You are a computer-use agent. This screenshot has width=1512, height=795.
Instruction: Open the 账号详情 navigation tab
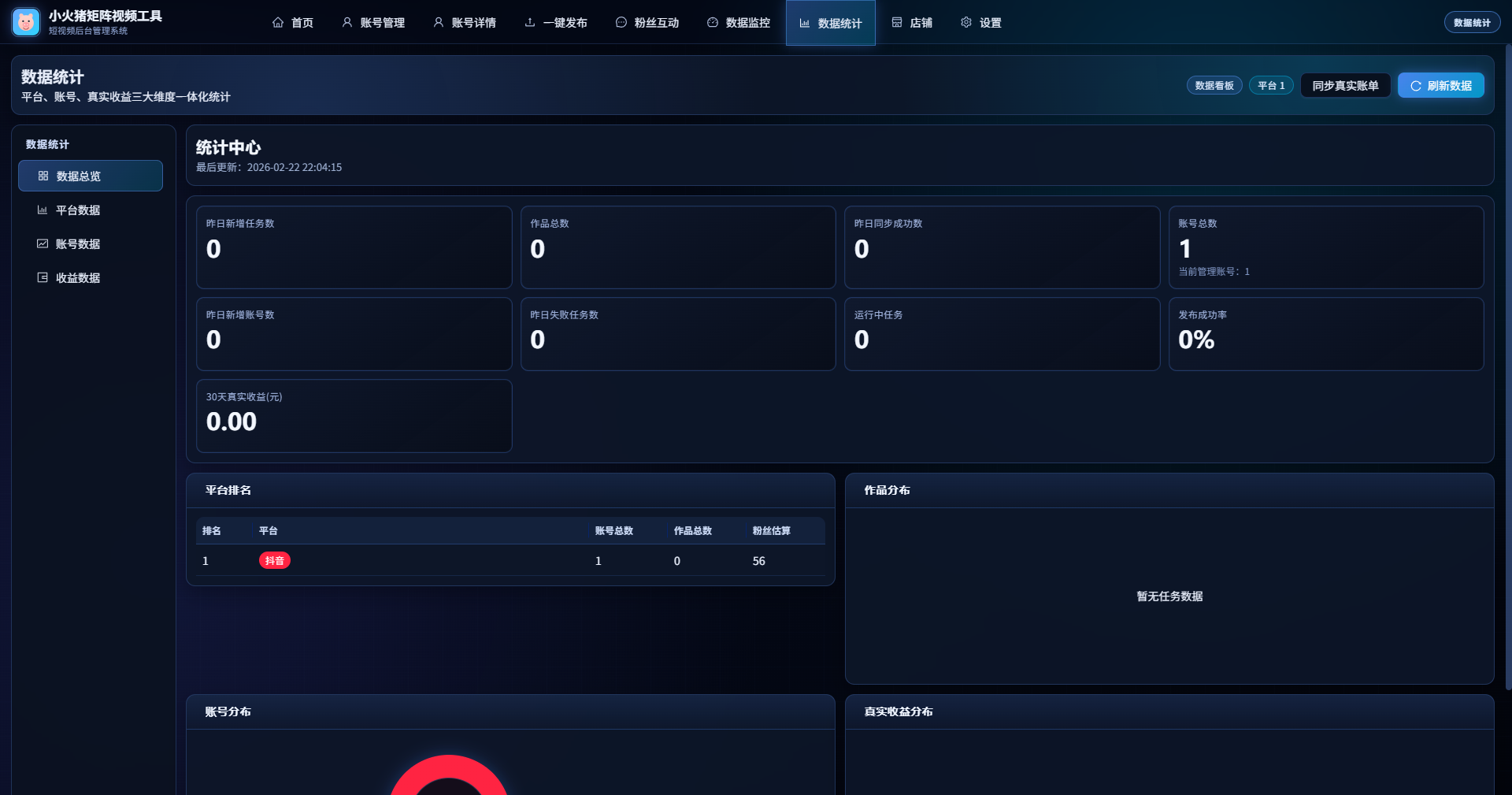pyautogui.click(x=465, y=23)
